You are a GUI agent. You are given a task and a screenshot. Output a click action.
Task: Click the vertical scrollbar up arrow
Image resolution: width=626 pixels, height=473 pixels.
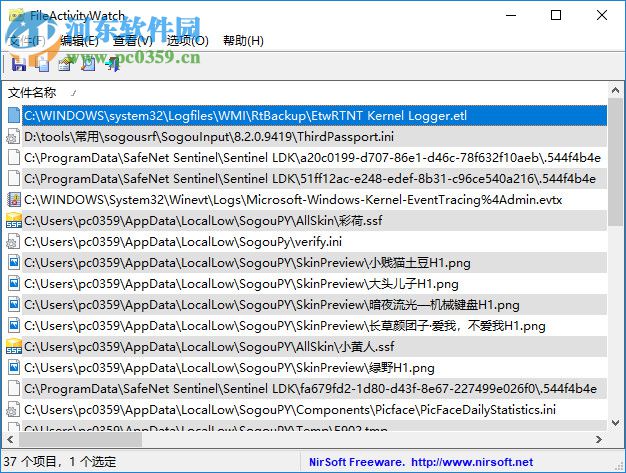click(615, 91)
